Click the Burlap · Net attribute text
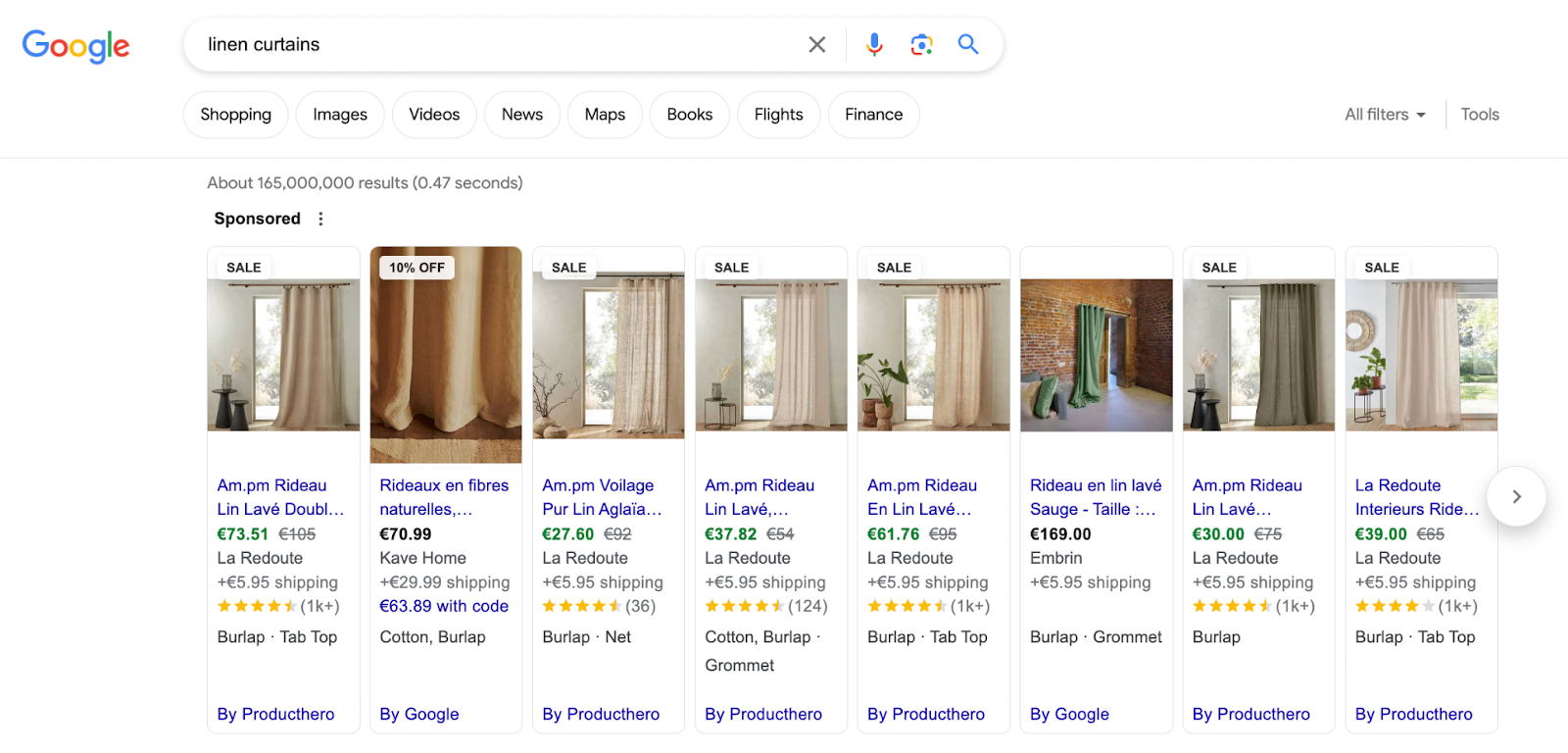 pos(587,637)
